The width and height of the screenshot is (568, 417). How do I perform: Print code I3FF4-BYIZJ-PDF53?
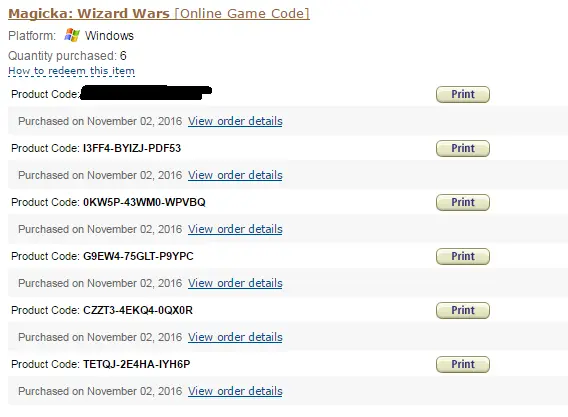pos(463,148)
